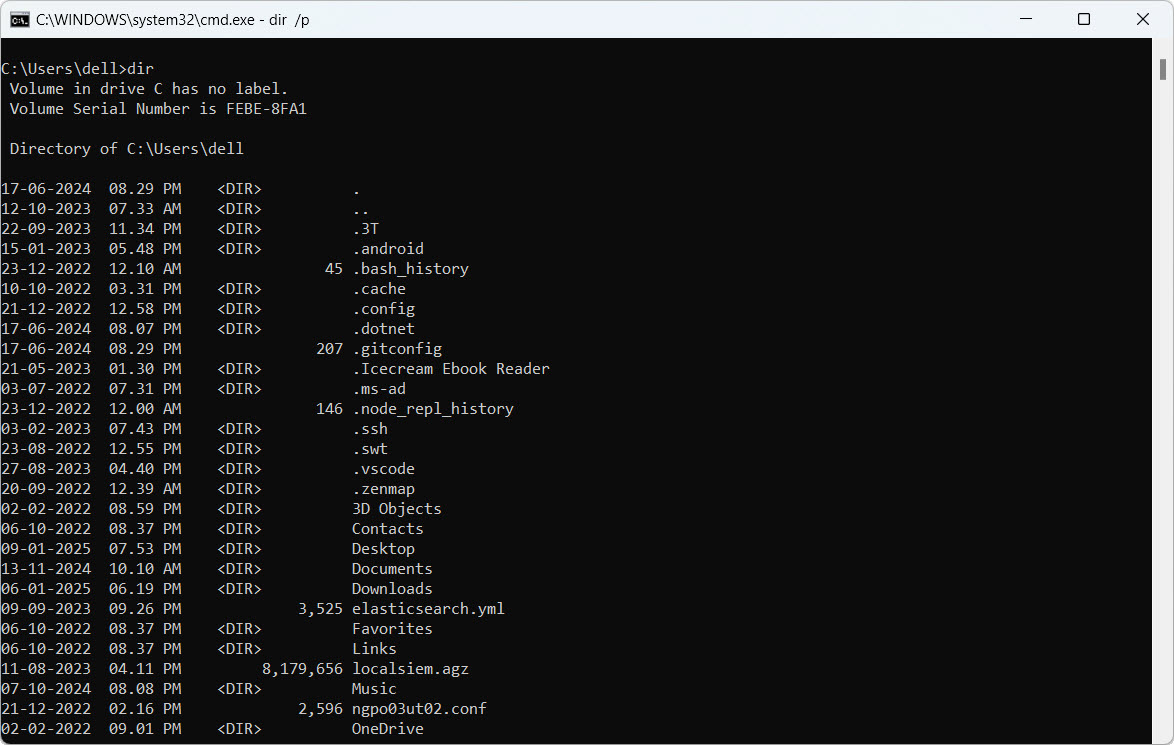The width and height of the screenshot is (1174, 745).
Task: Click the '.bash_history' file name
Action: coord(410,269)
